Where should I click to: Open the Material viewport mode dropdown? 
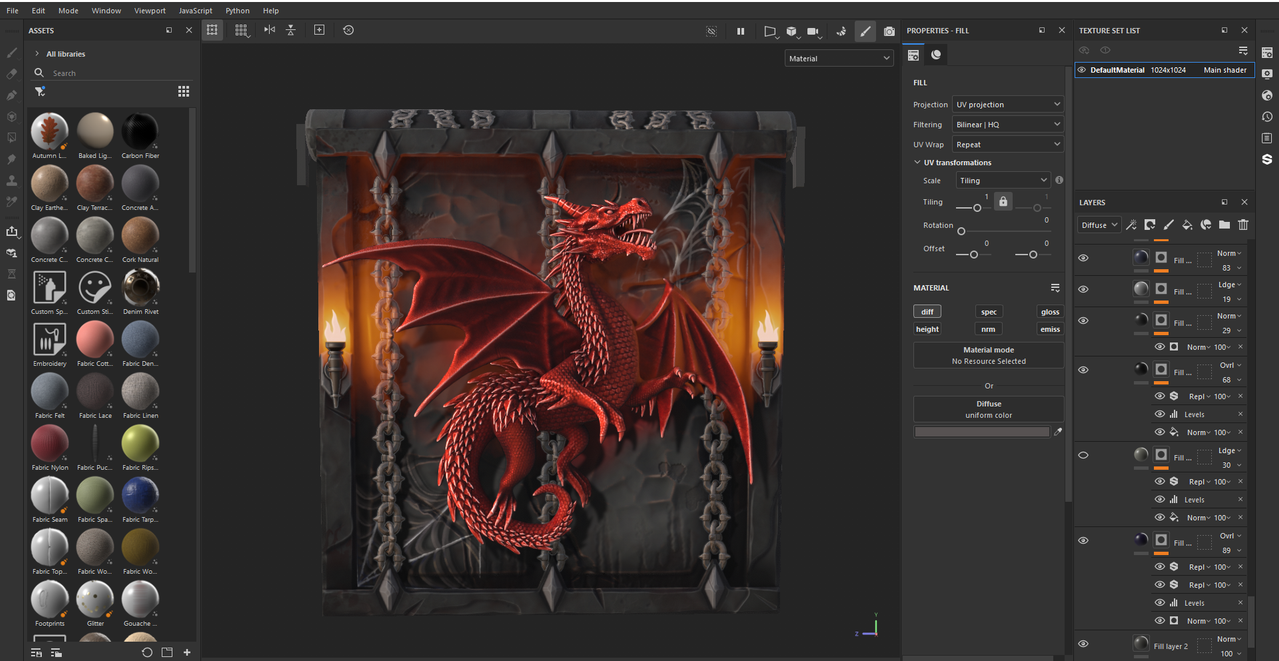838,58
